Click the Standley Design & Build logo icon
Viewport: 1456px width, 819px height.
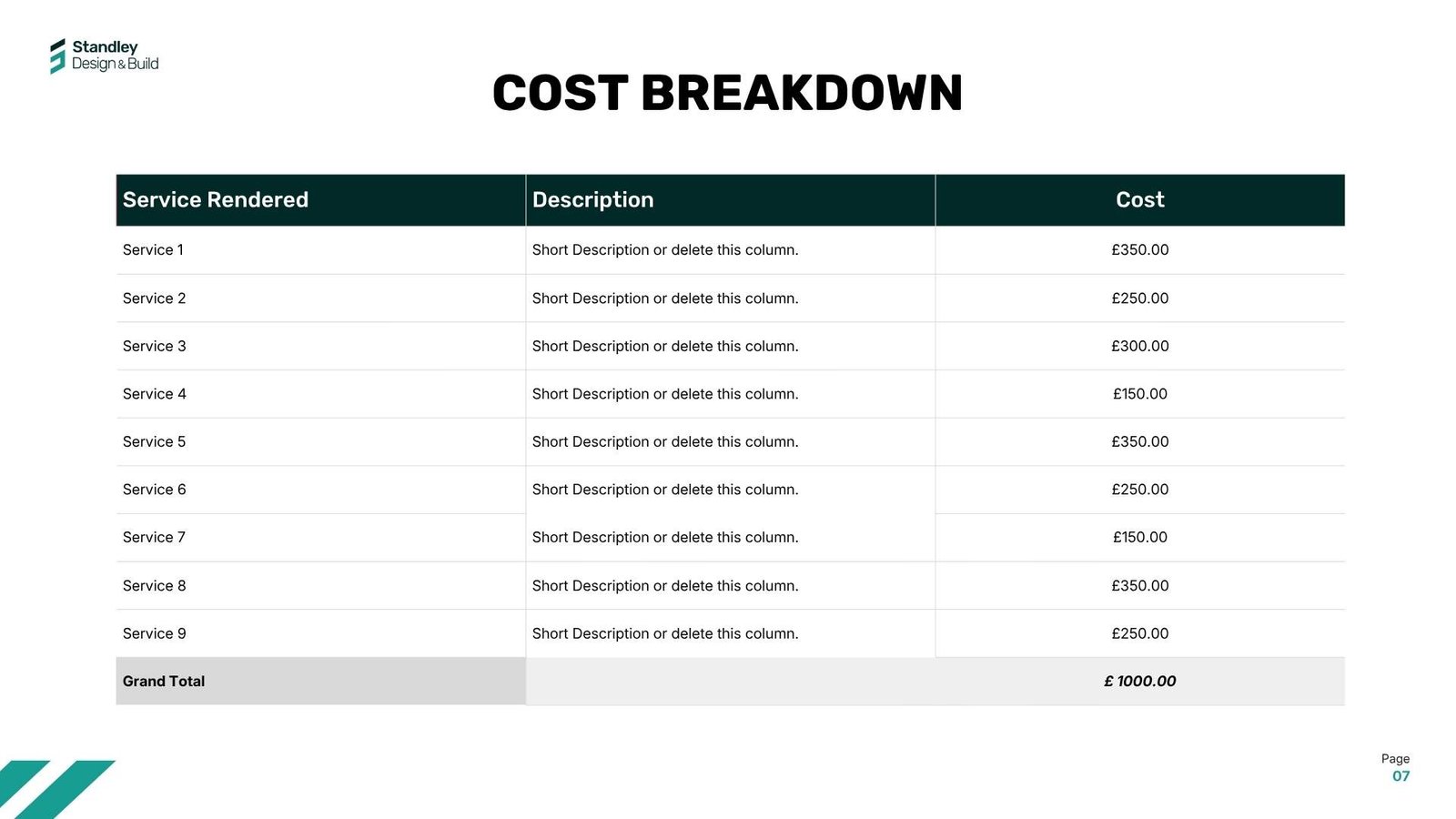click(x=57, y=56)
